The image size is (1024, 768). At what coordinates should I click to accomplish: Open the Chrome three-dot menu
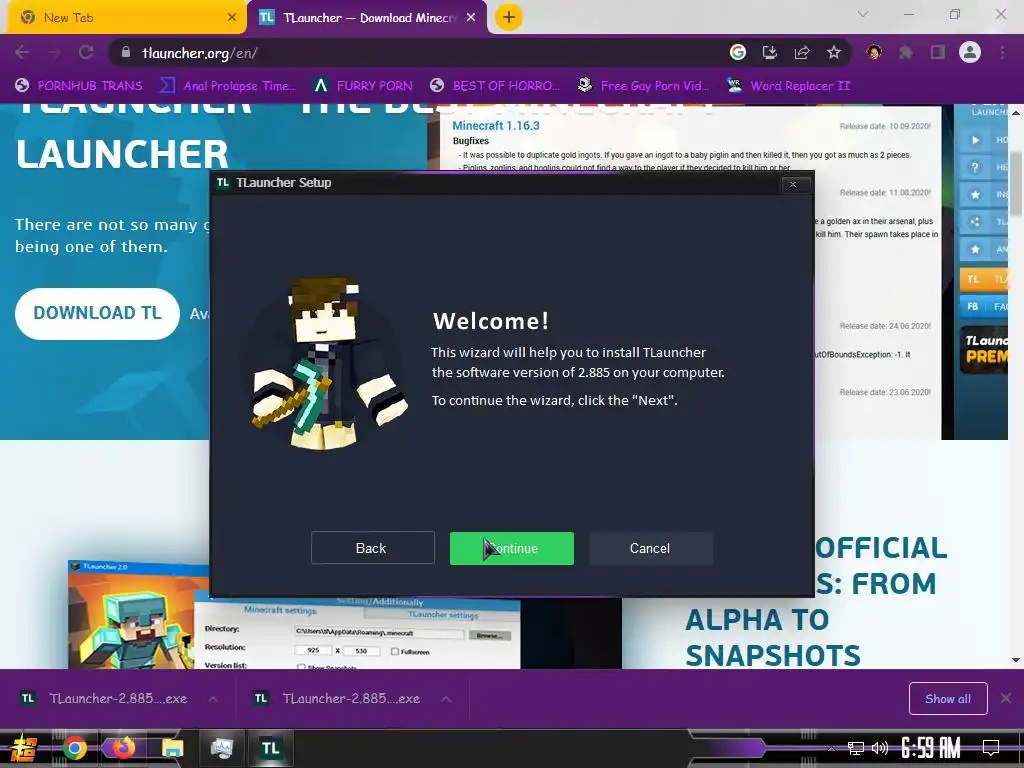1002,52
